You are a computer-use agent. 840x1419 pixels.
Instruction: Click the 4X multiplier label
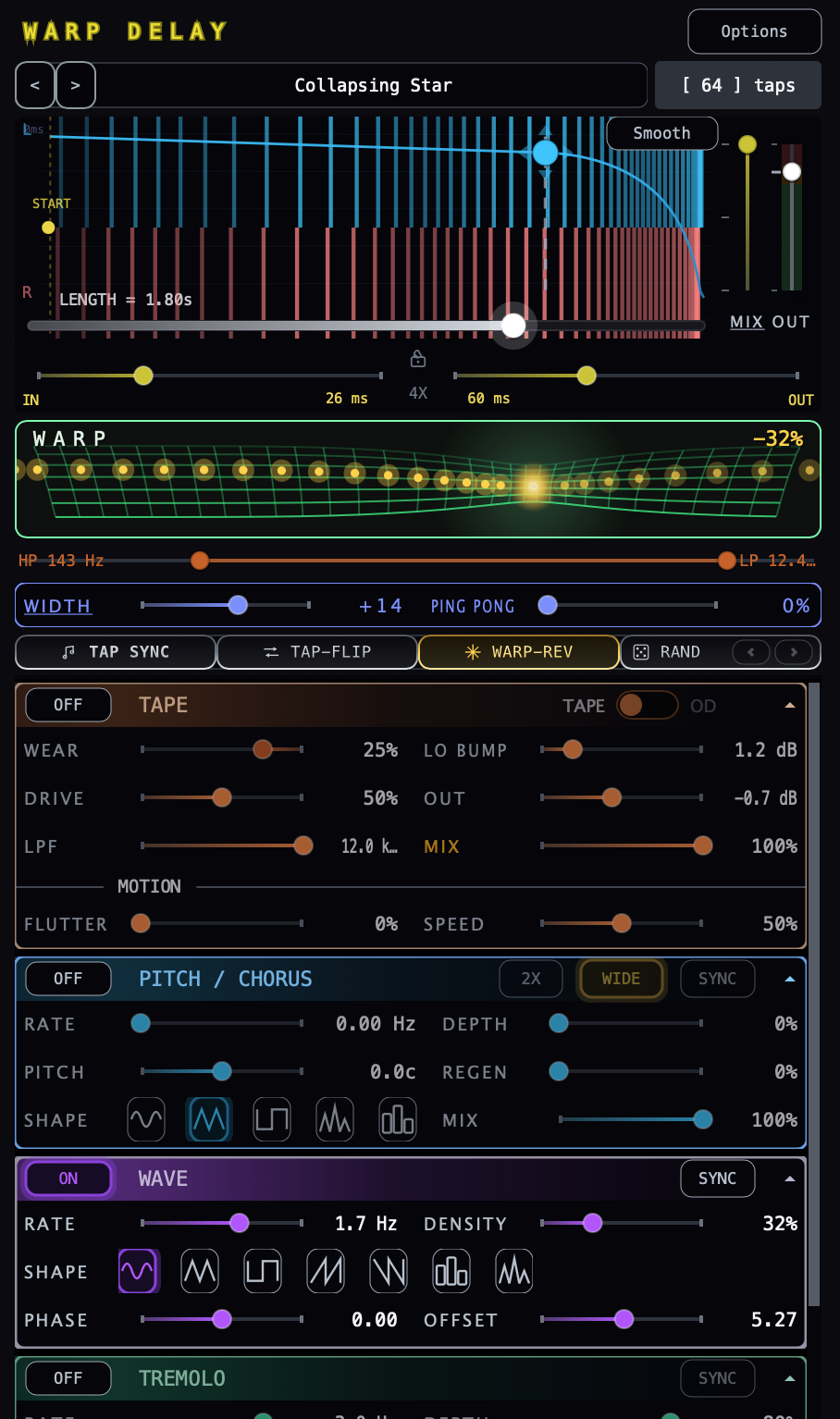[x=418, y=393]
